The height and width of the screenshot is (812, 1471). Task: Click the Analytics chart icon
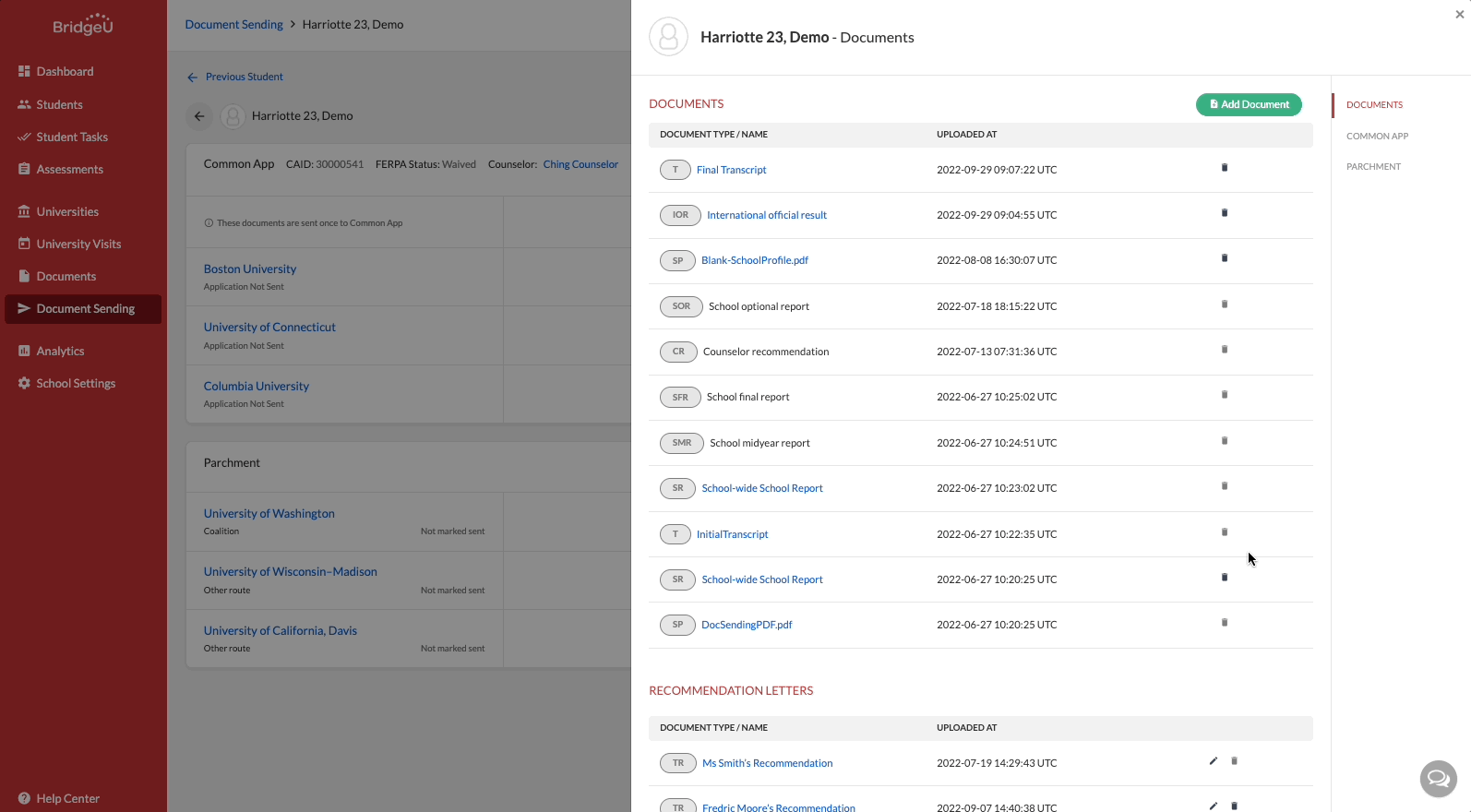point(24,351)
